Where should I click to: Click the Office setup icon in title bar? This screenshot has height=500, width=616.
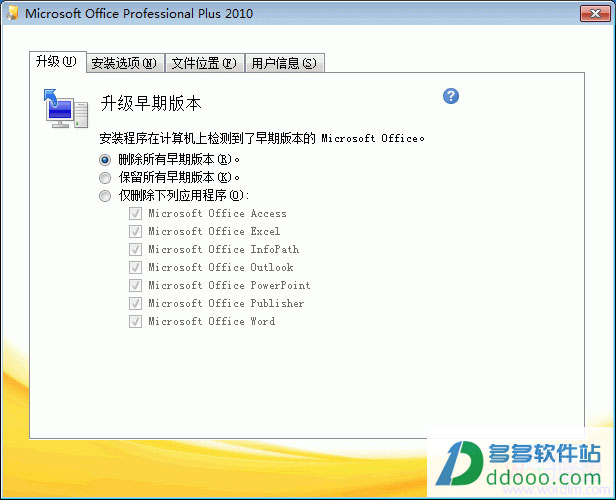coord(13,13)
